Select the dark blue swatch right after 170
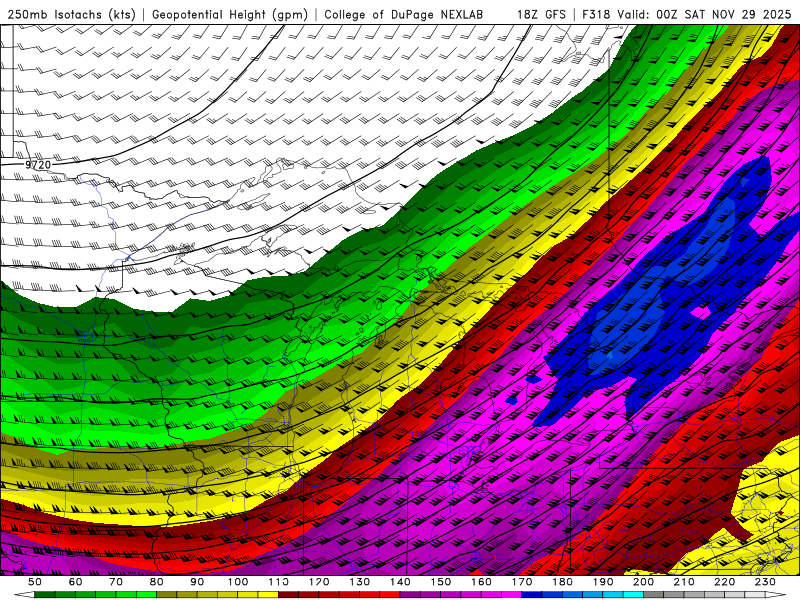The width and height of the screenshot is (800, 600). coord(532,595)
